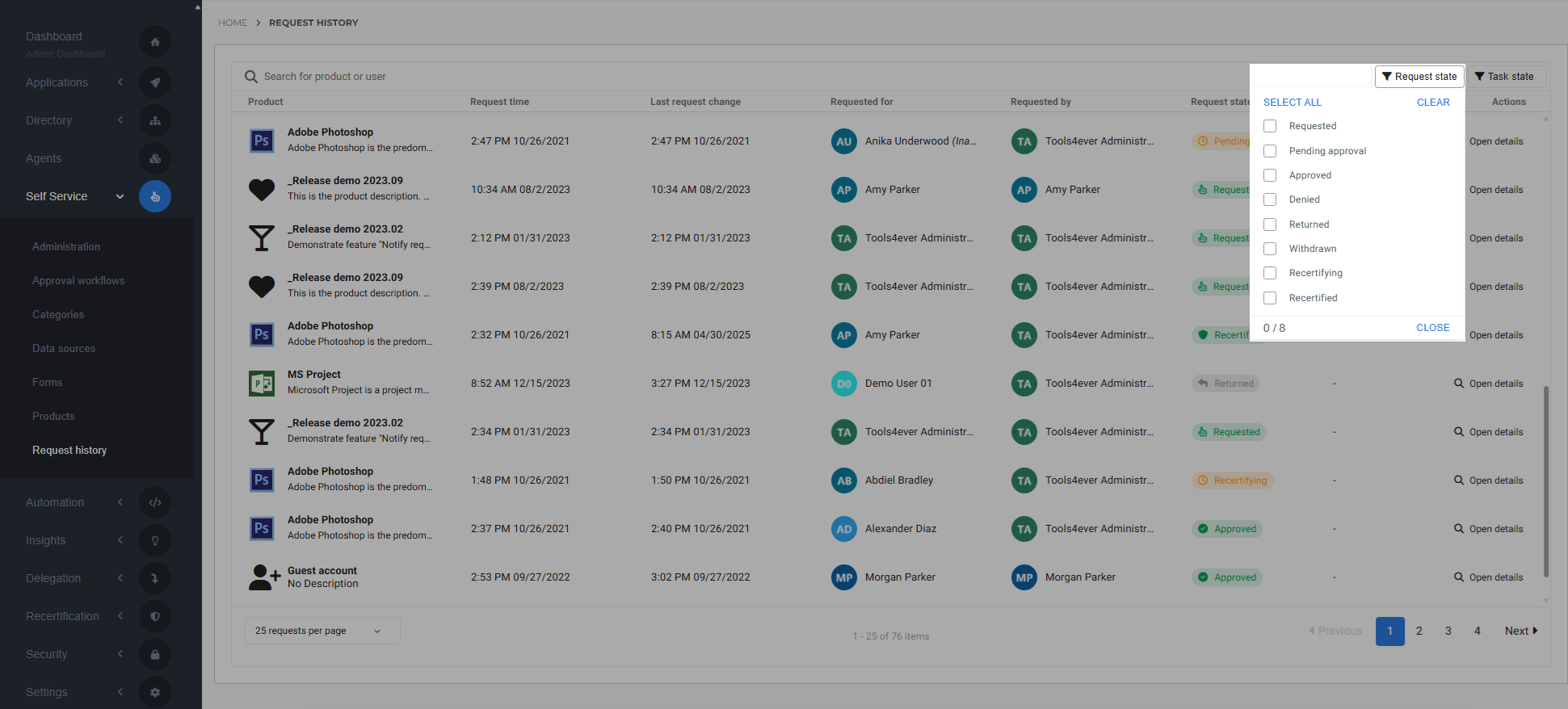
Task: Click the Automation code icon
Action: click(155, 502)
